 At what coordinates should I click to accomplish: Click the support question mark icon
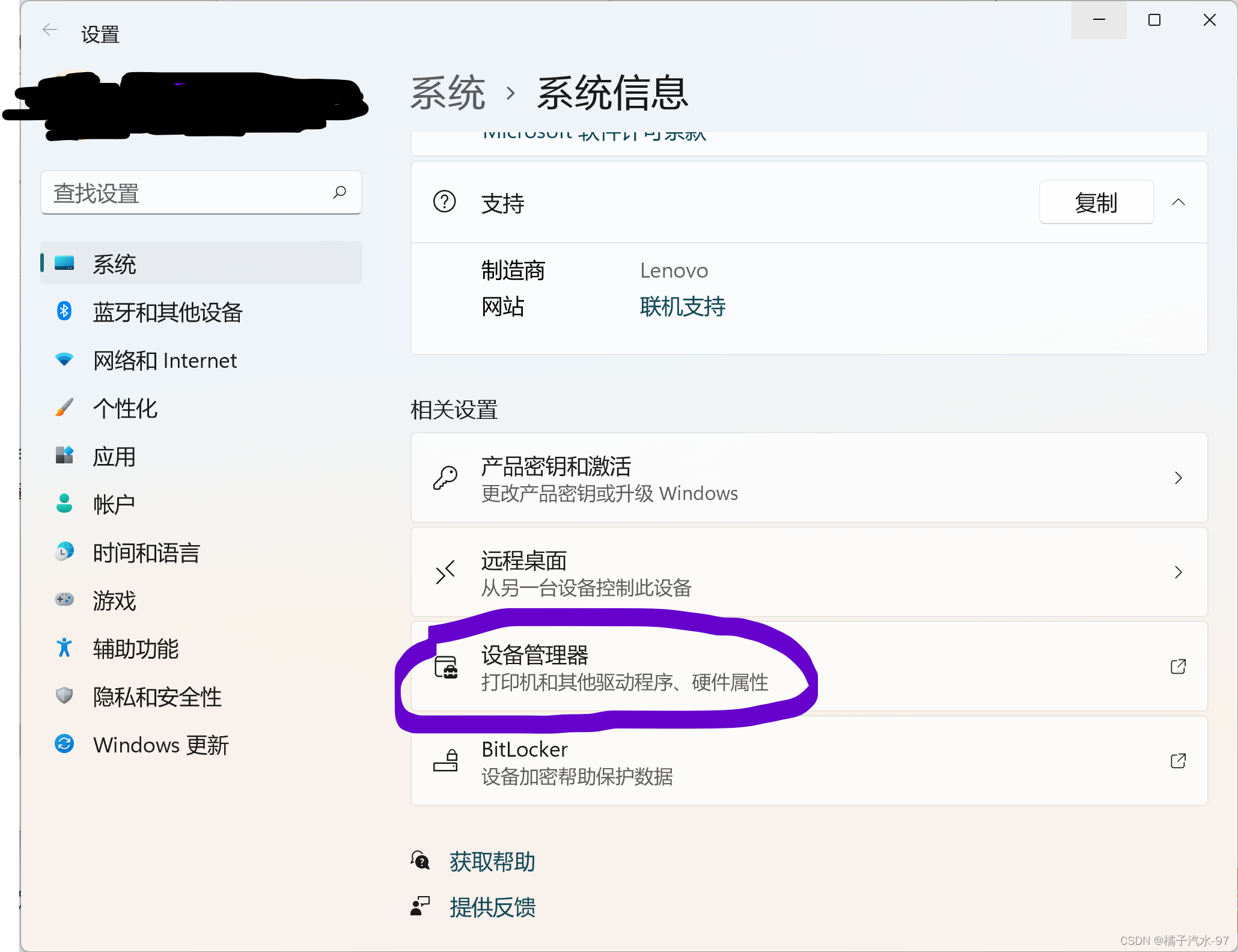tap(445, 202)
